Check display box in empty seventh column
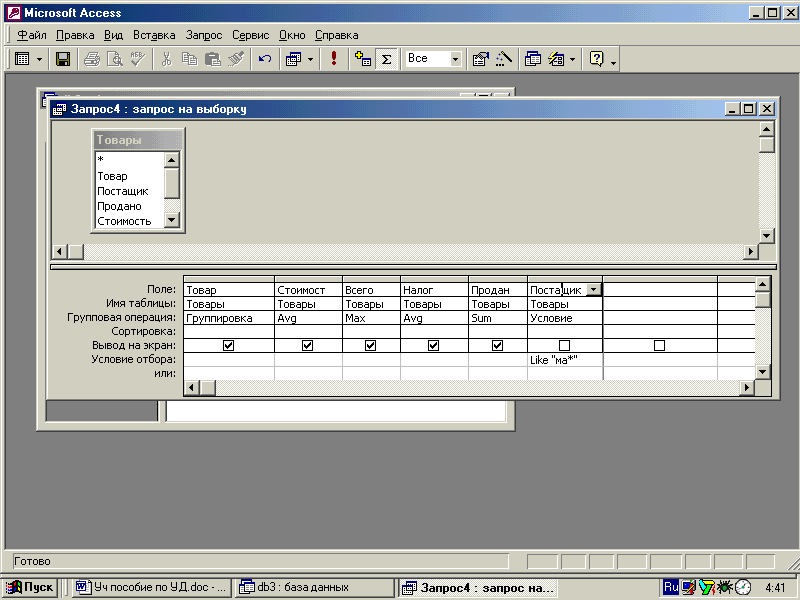The height and width of the screenshot is (600, 800). coord(659,345)
